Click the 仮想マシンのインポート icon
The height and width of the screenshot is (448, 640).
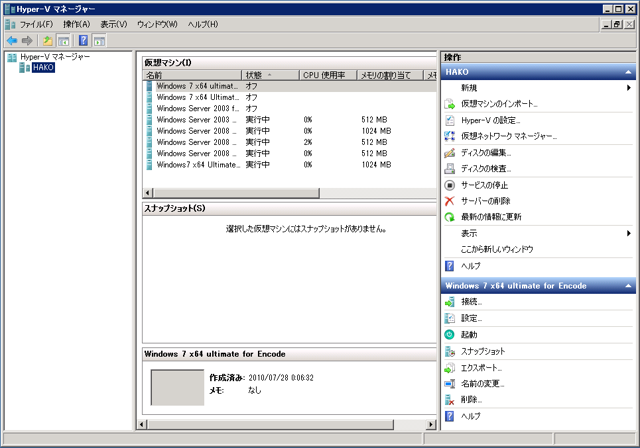449,104
